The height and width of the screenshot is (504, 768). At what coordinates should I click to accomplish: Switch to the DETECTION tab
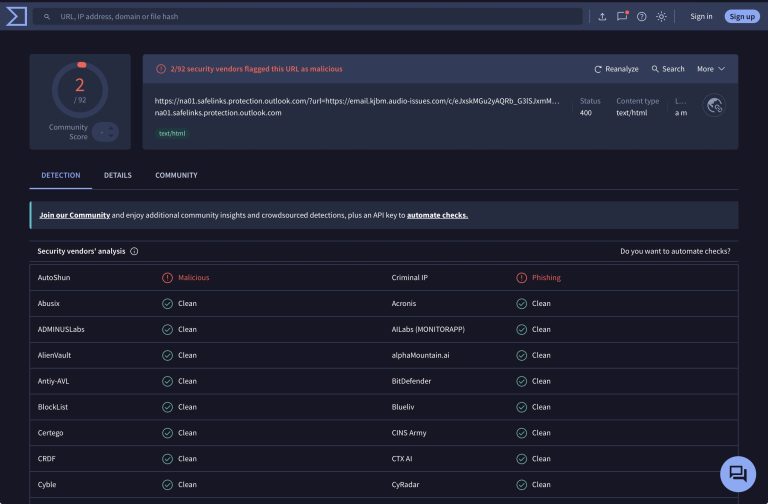click(x=61, y=175)
